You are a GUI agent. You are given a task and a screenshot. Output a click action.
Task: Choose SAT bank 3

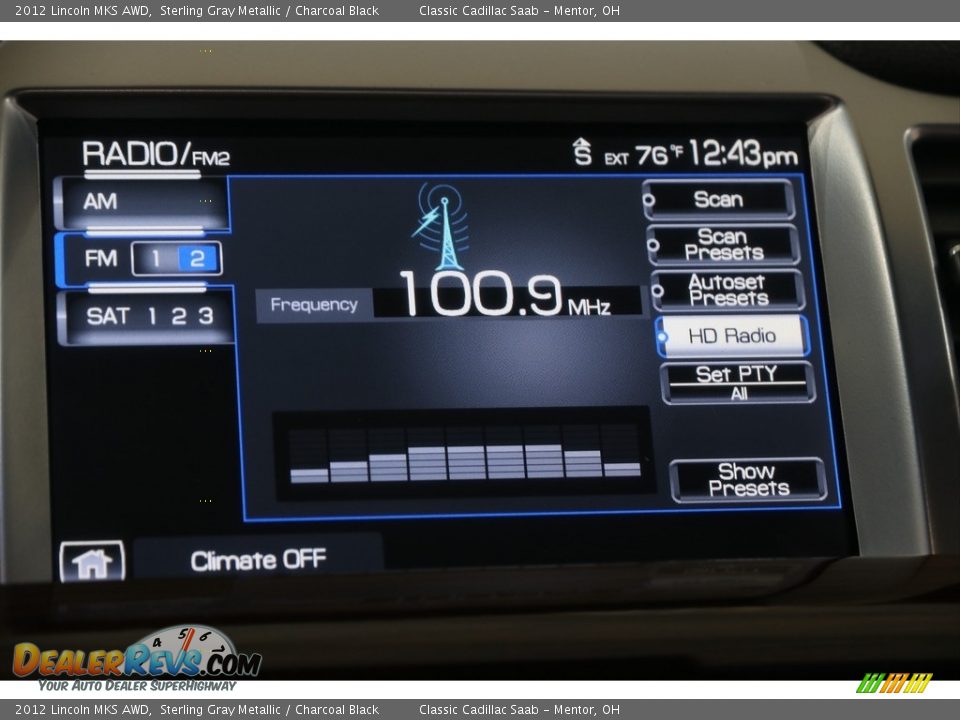[205, 316]
